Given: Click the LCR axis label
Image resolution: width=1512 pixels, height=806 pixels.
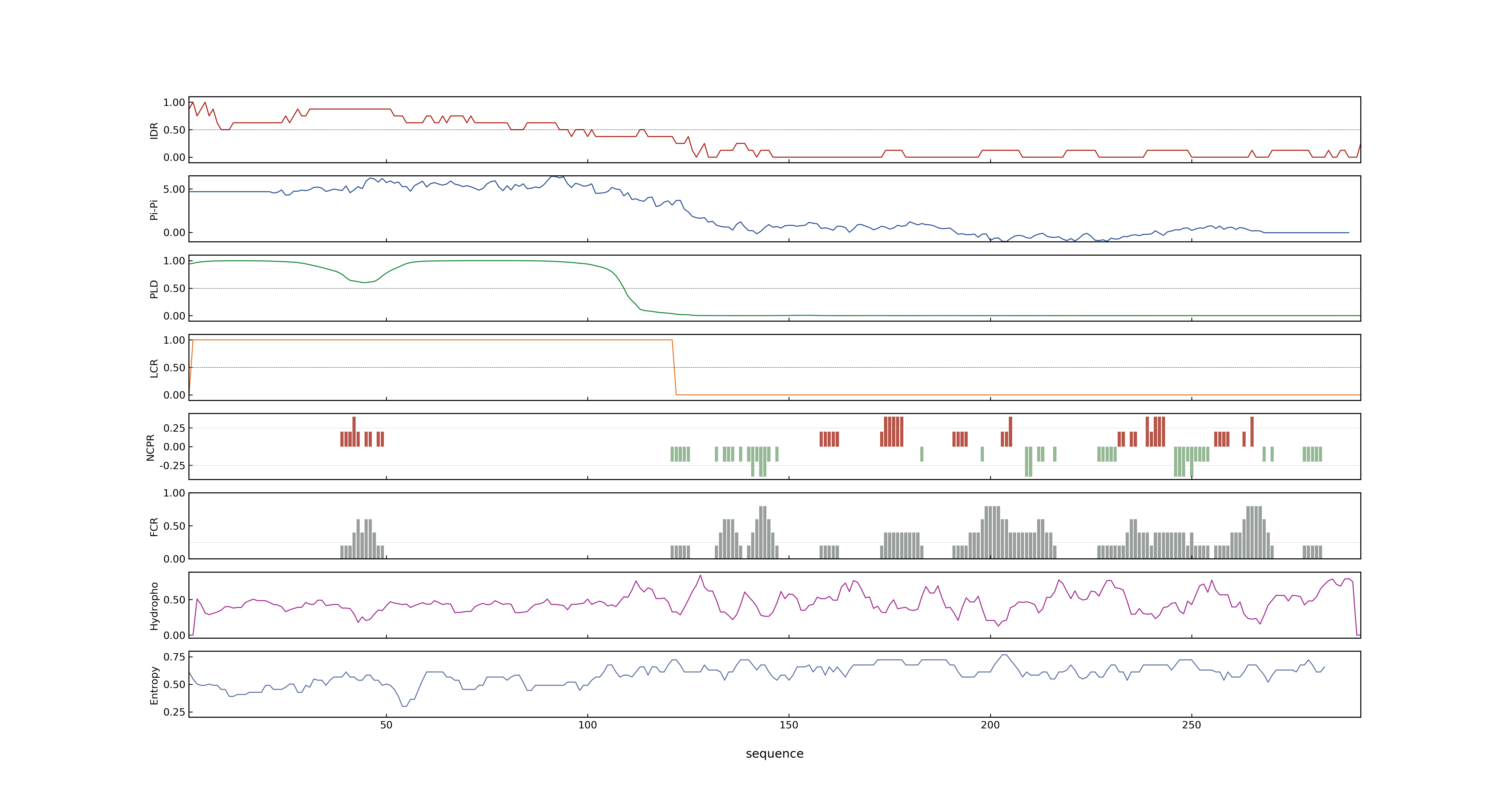Looking at the screenshot, I should pyautogui.click(x=154, y=368).
